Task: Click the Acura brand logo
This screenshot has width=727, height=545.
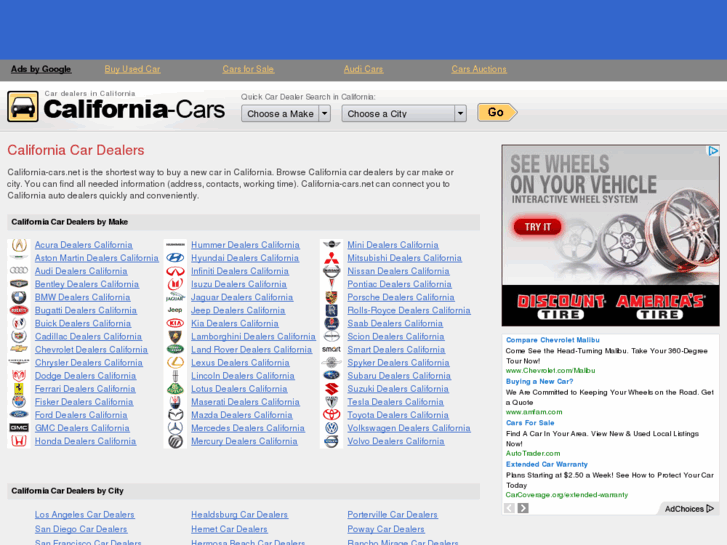Action: click(19, 245)
